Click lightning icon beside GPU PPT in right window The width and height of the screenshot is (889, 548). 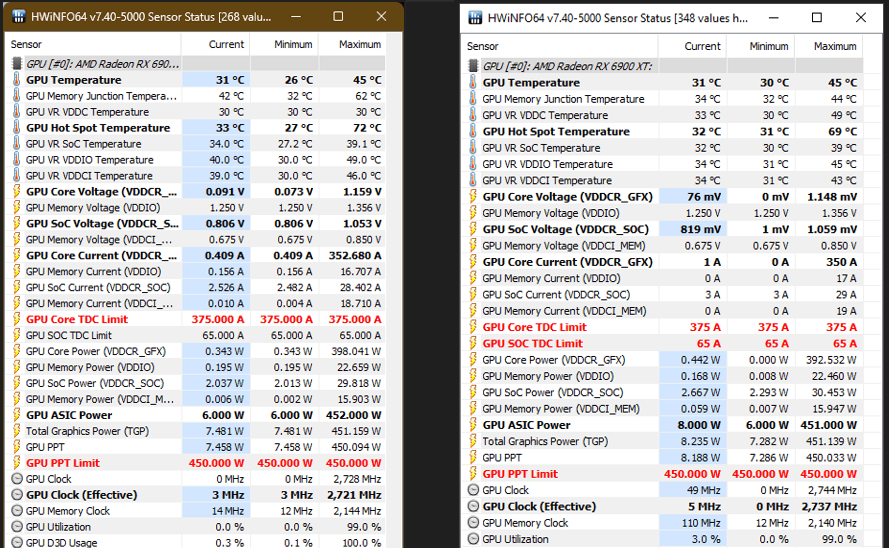click(x=473, y=457)
